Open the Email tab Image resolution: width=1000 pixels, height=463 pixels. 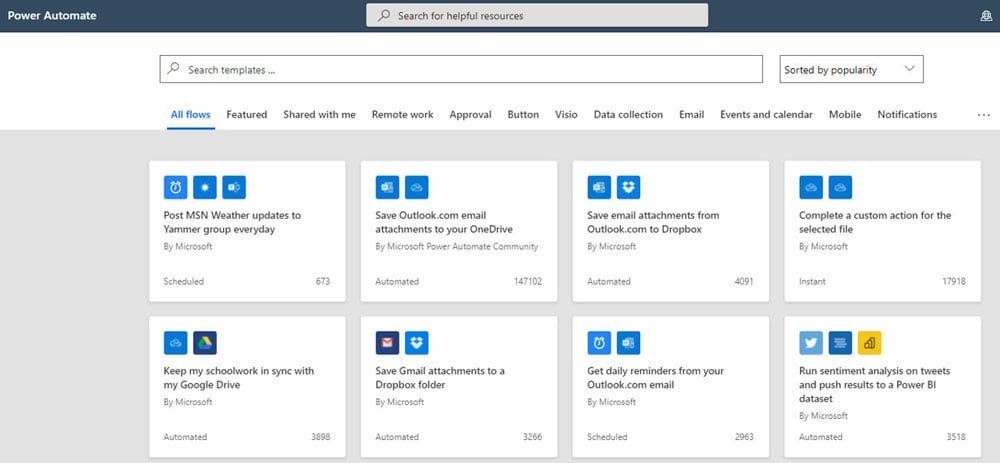click(692, 115)
